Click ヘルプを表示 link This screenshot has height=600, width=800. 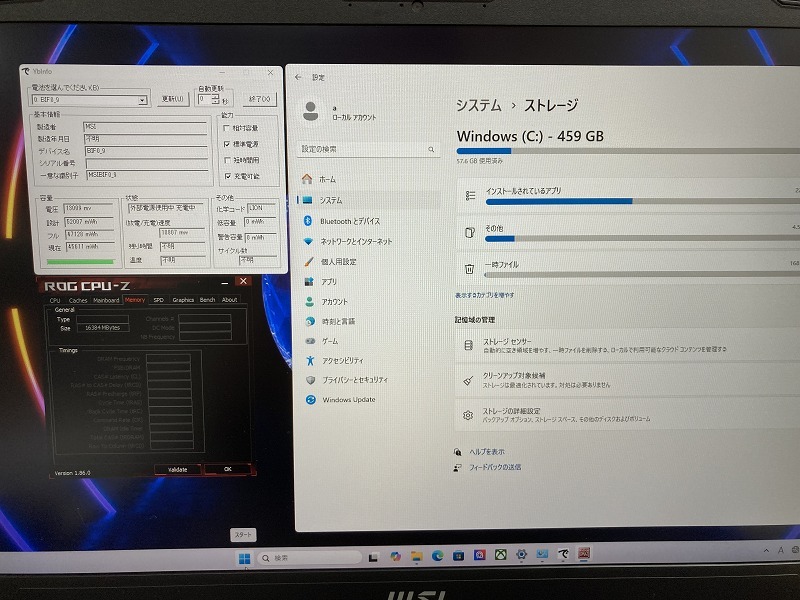tap(487, 452)
